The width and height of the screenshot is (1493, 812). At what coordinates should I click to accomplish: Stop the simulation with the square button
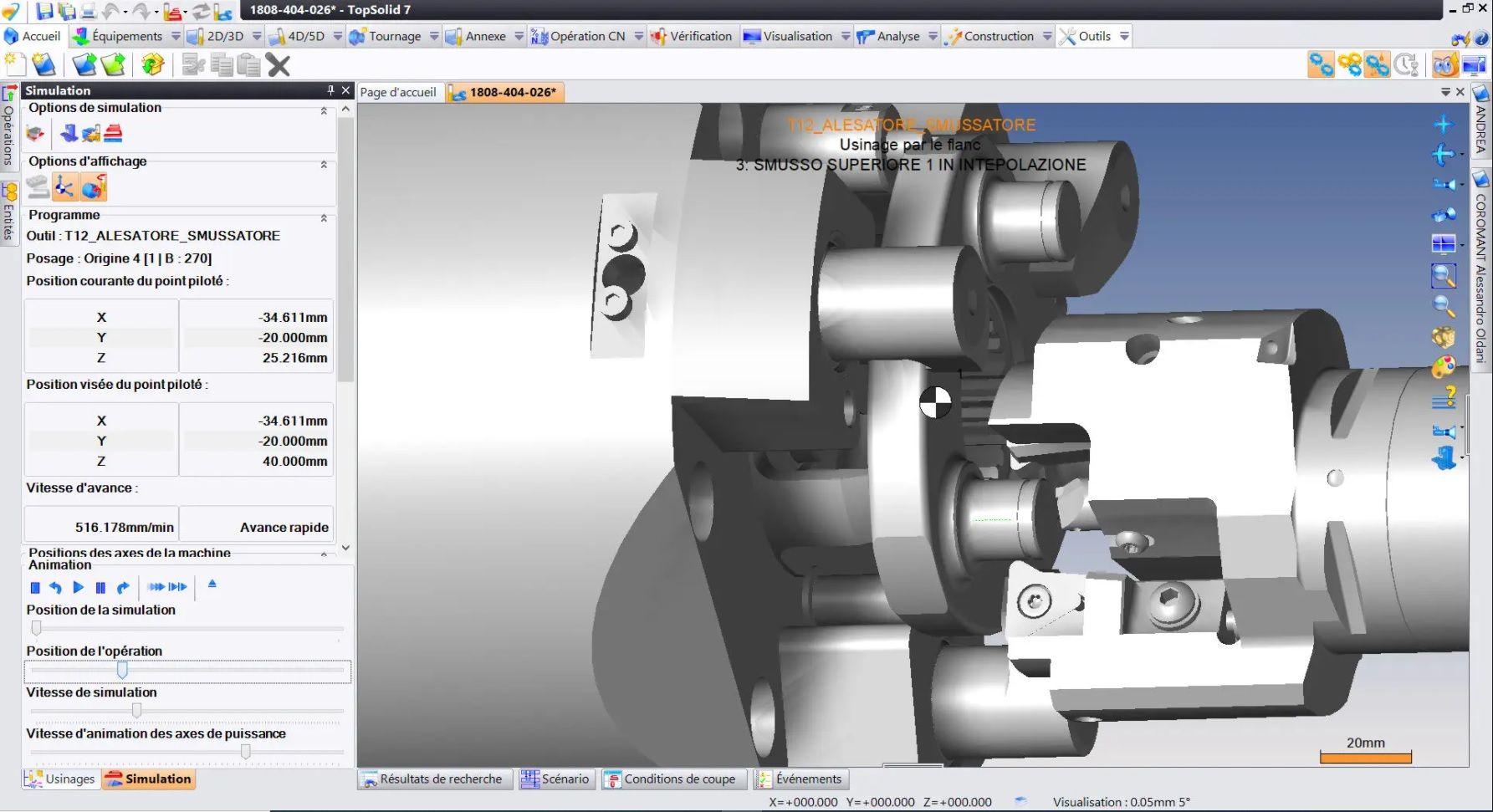[35, 587]
